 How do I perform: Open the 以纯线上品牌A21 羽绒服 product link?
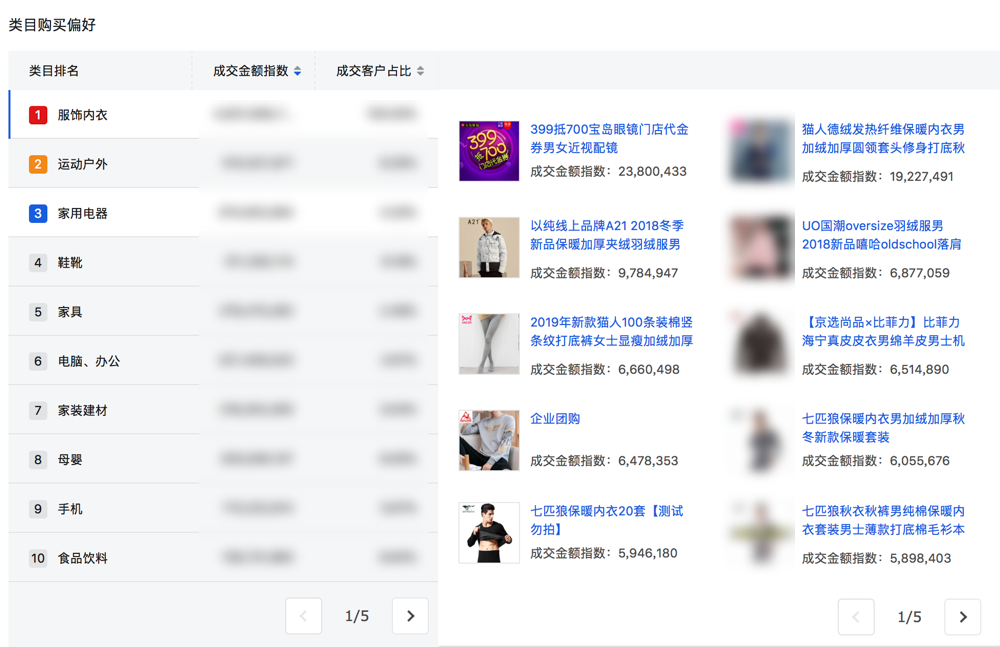click(x=607, y=235)
